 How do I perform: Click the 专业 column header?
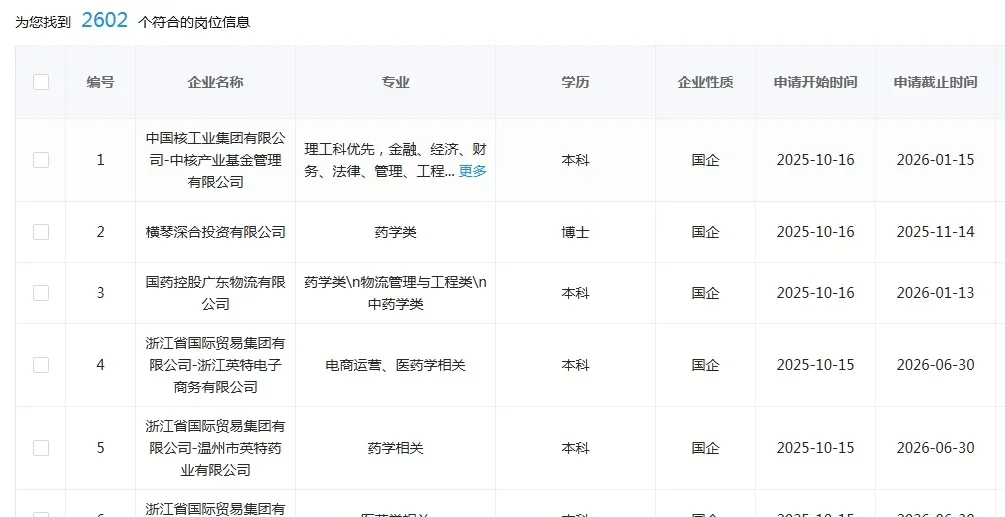click(395, 82)
